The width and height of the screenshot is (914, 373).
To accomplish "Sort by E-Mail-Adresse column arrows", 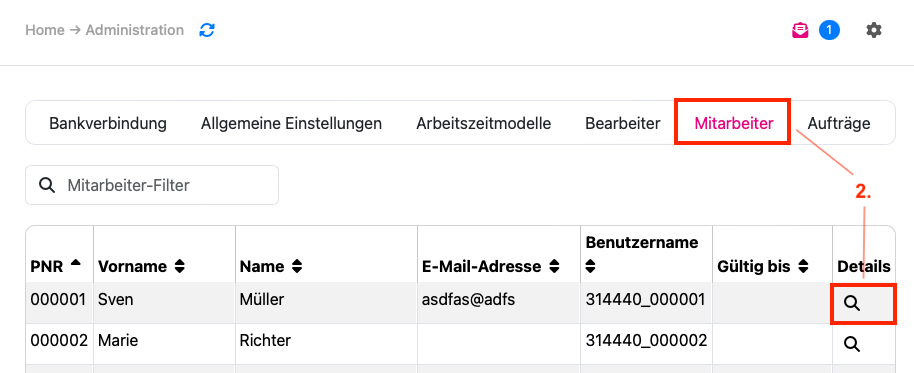I will pyautogui.click(x=554, y=267).
